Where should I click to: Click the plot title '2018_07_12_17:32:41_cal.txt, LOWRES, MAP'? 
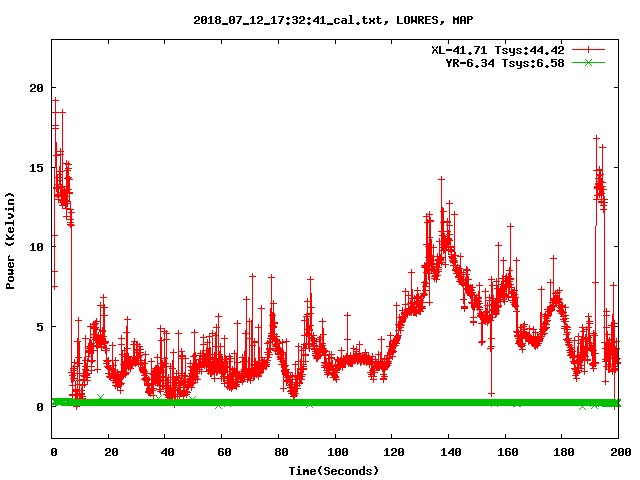tap(333, 20)
